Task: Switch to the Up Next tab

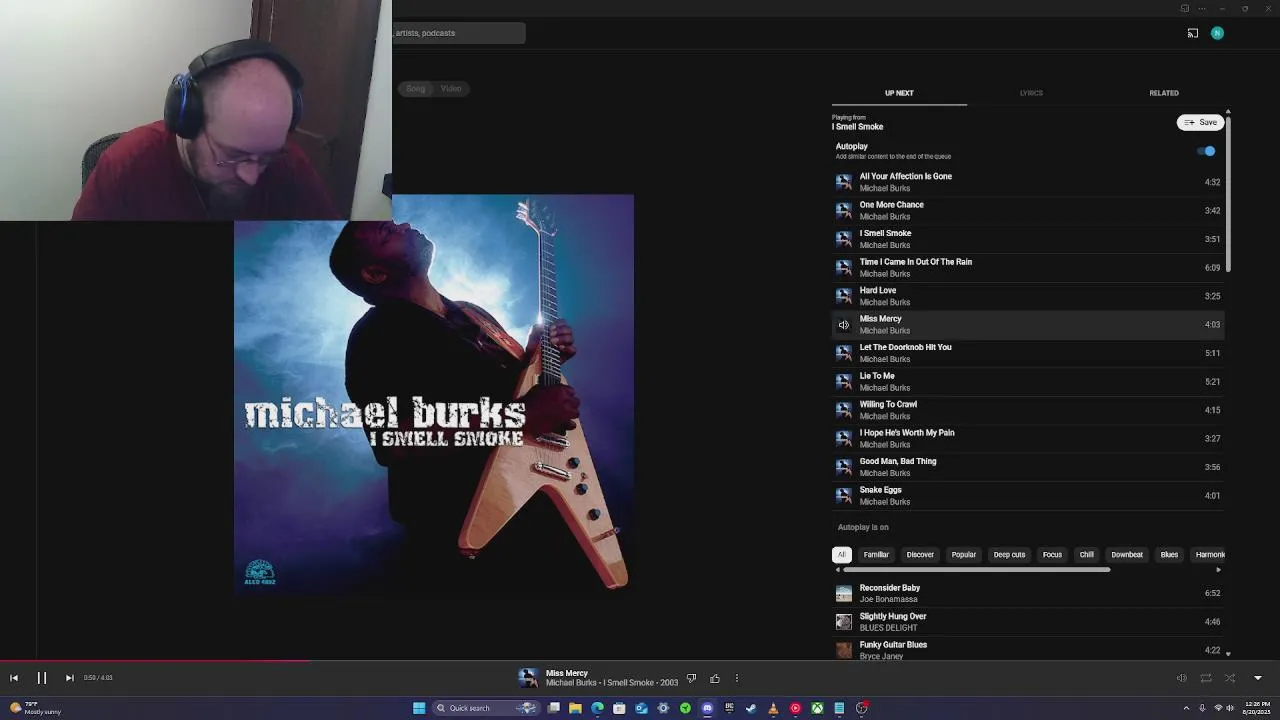Action: 899,93
